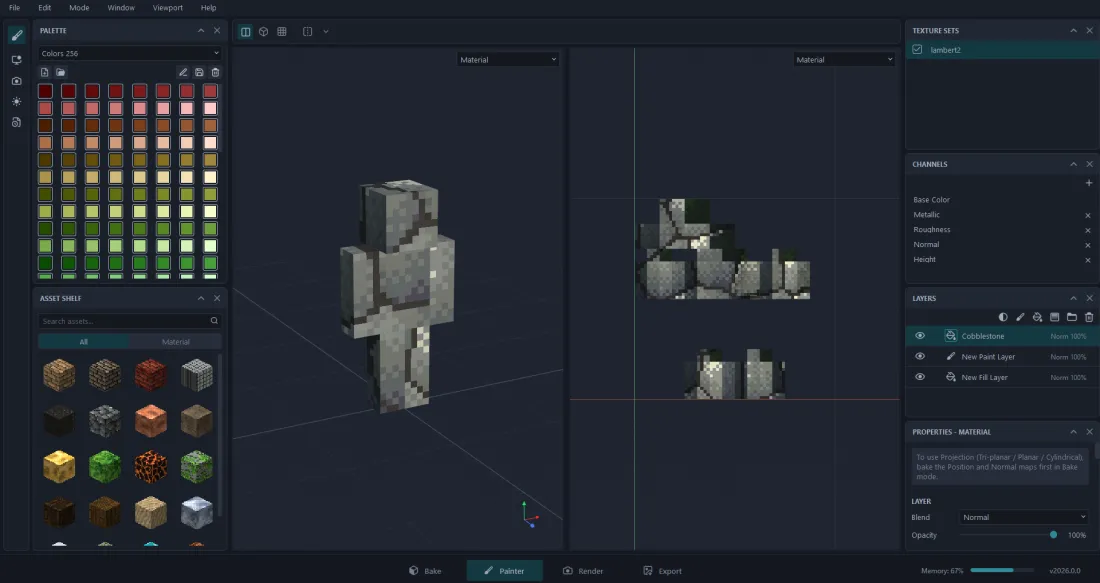Click the search magnifier in Asset Shelf
The image size is (1100, 583).
214,321
